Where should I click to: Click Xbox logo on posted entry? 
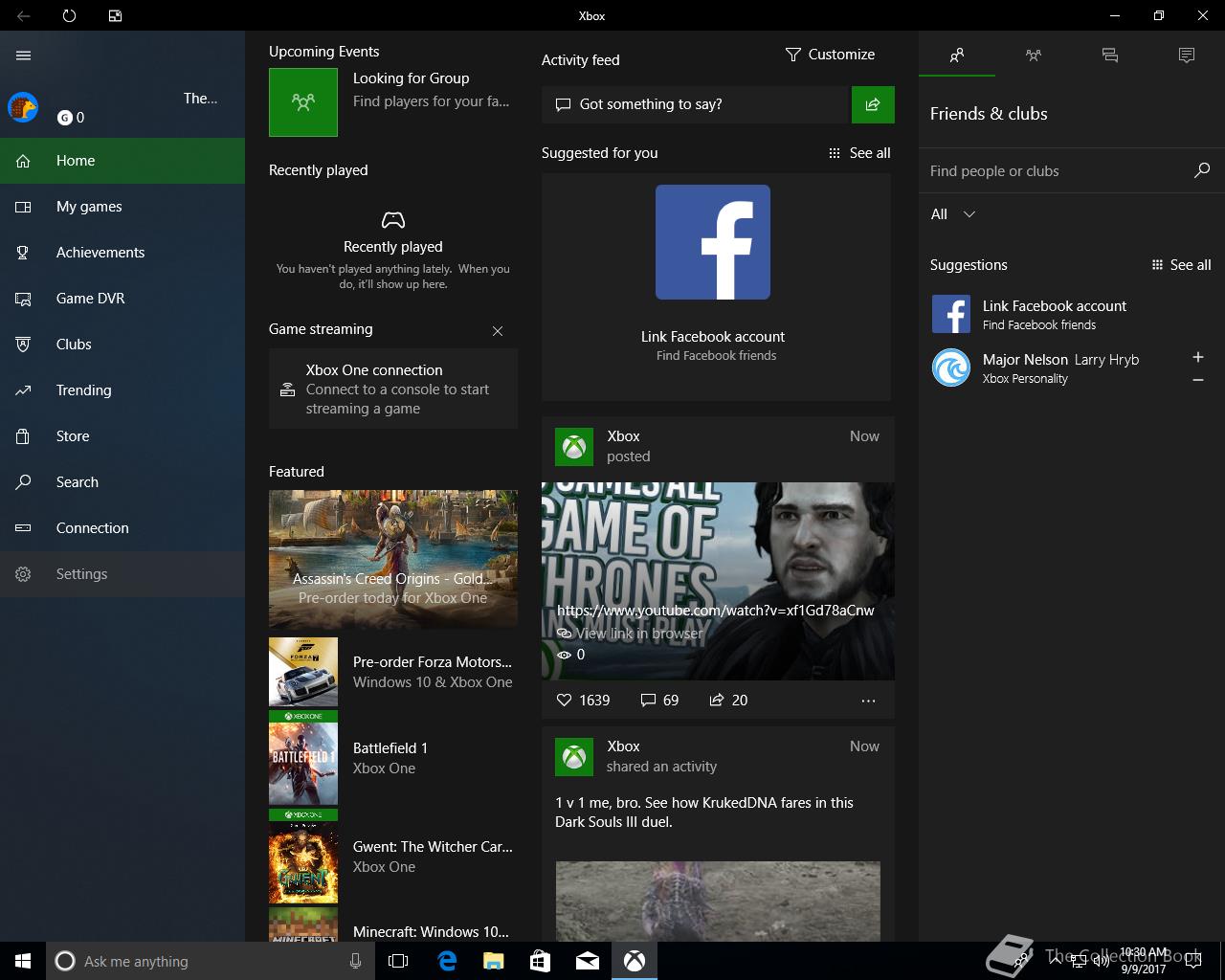coord(574,447)
